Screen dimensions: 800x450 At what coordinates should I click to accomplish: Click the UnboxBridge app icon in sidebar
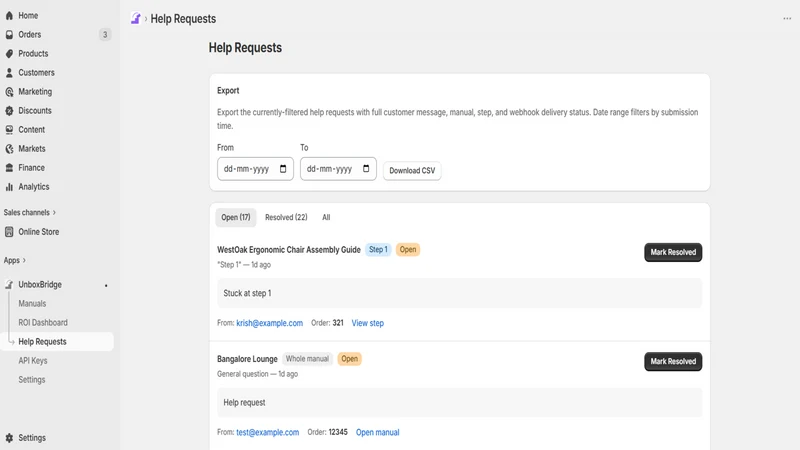9,285
